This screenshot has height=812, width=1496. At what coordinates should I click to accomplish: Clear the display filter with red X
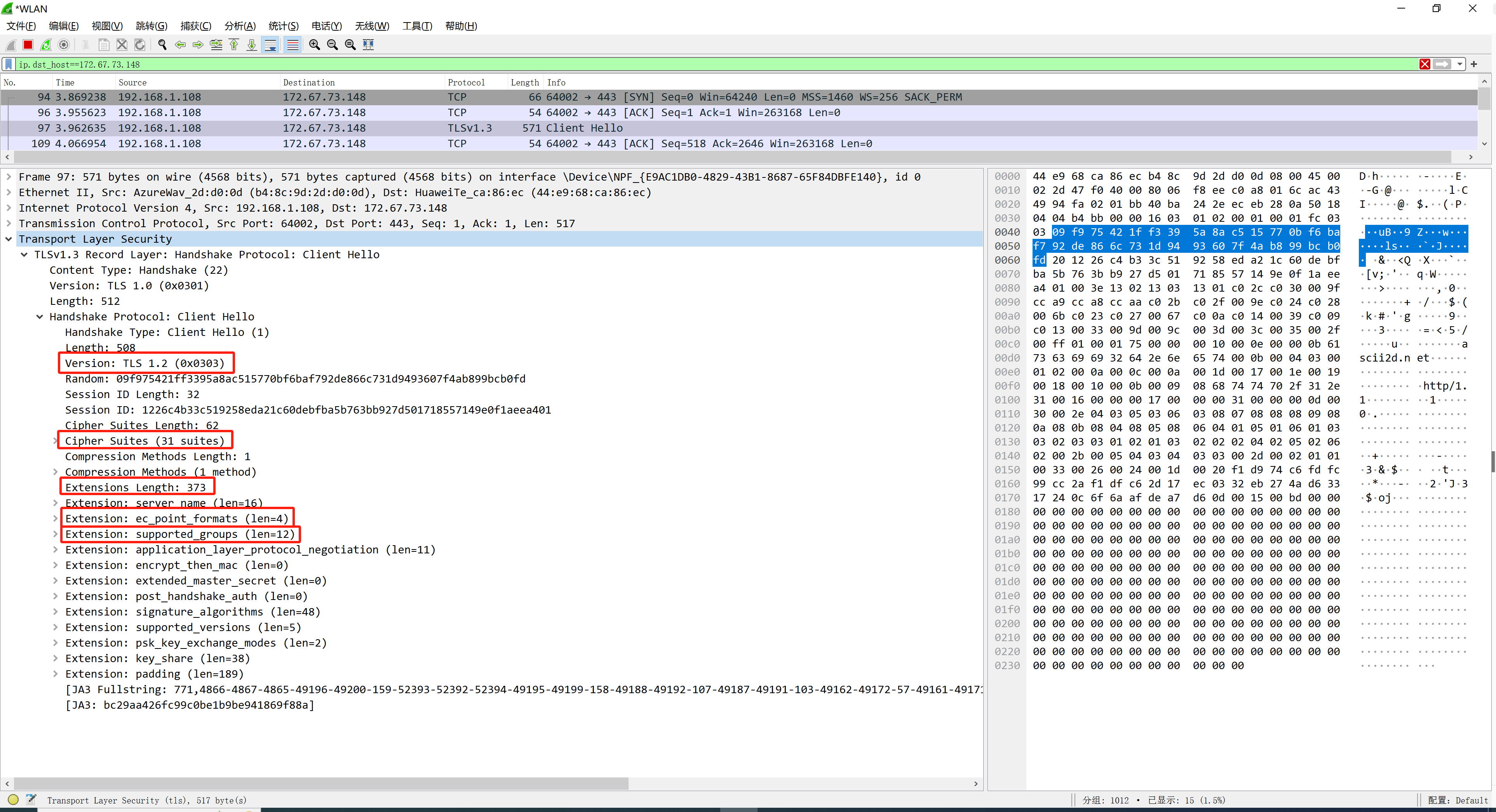1425,64
